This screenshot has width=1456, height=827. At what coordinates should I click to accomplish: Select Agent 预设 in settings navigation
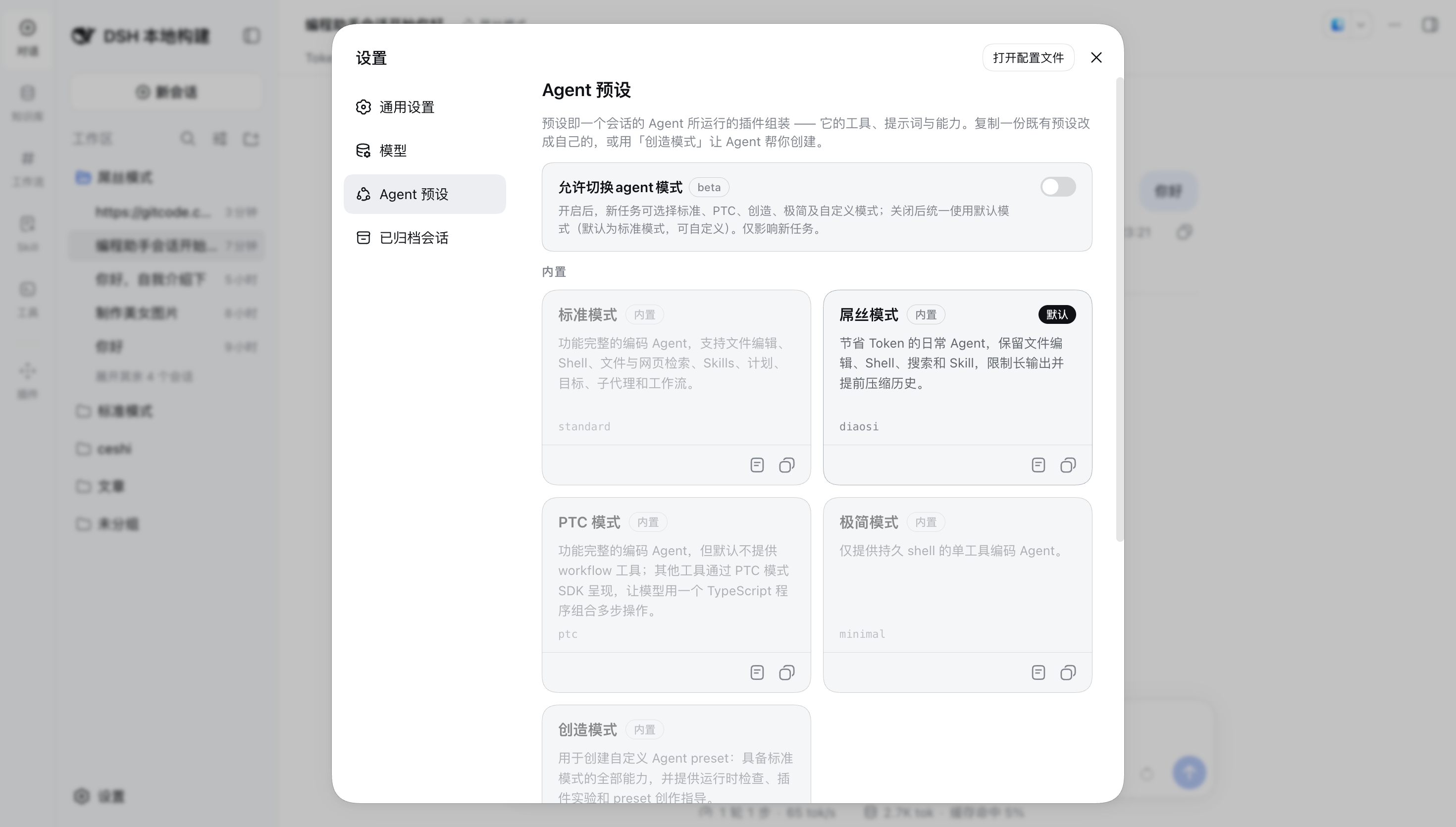pos(425,194)
